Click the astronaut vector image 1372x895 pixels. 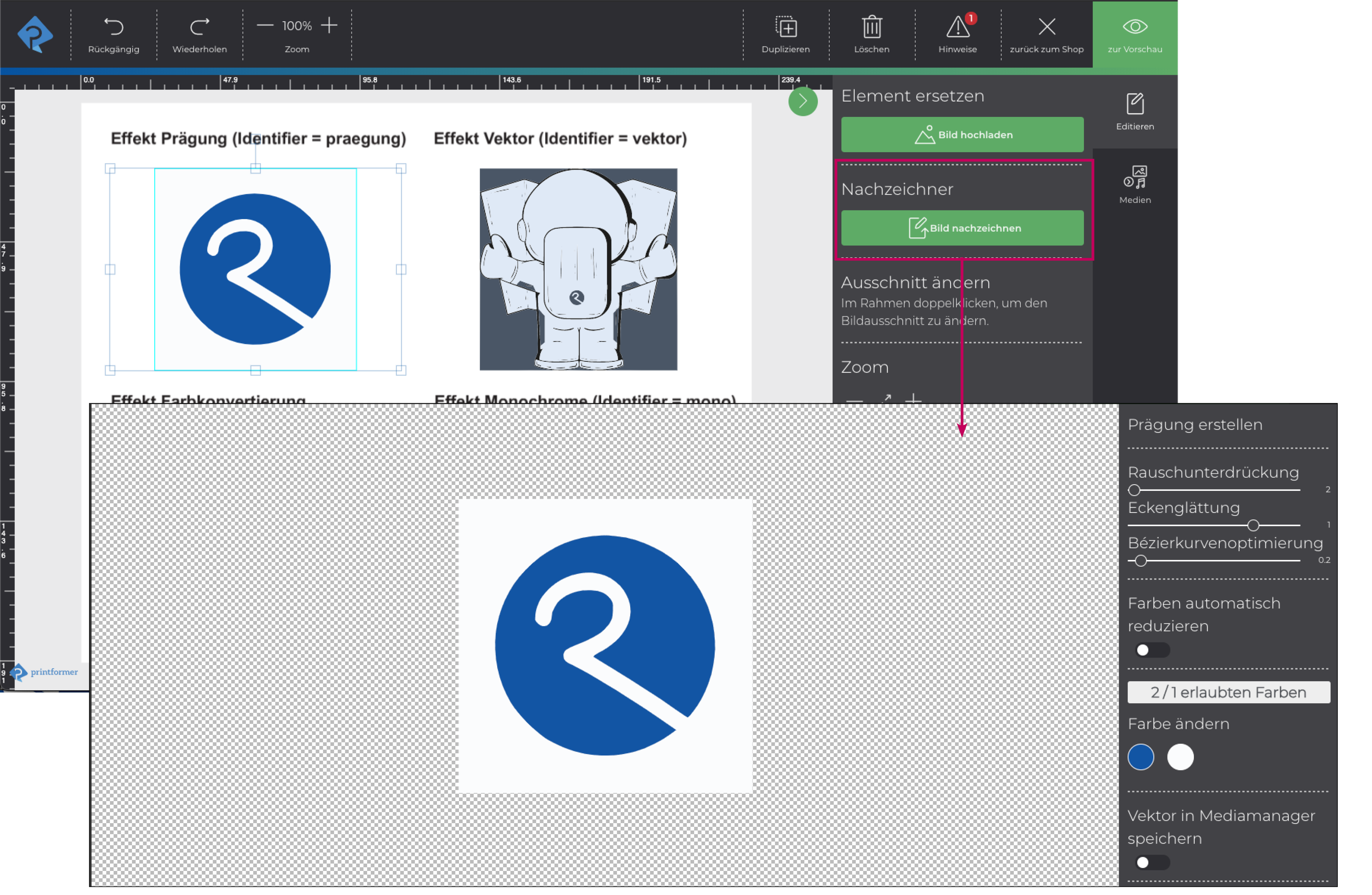(578, 269)
